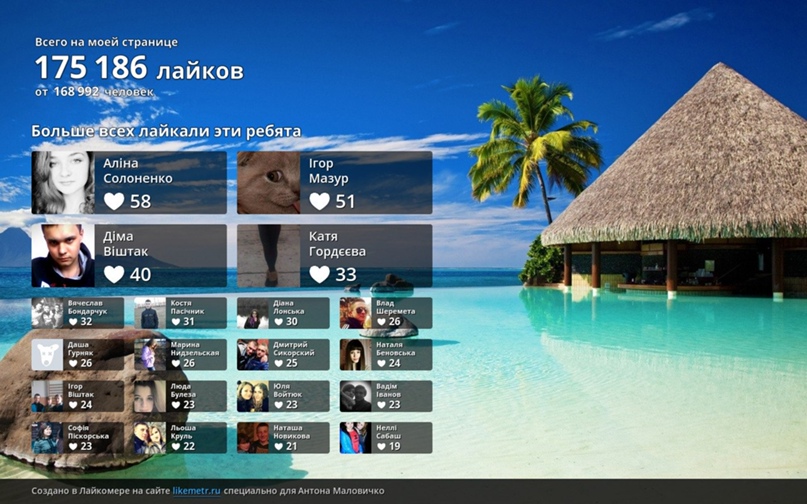
Task: Open Аліна Солоненко's profile photo
Action: pos(63,183)
